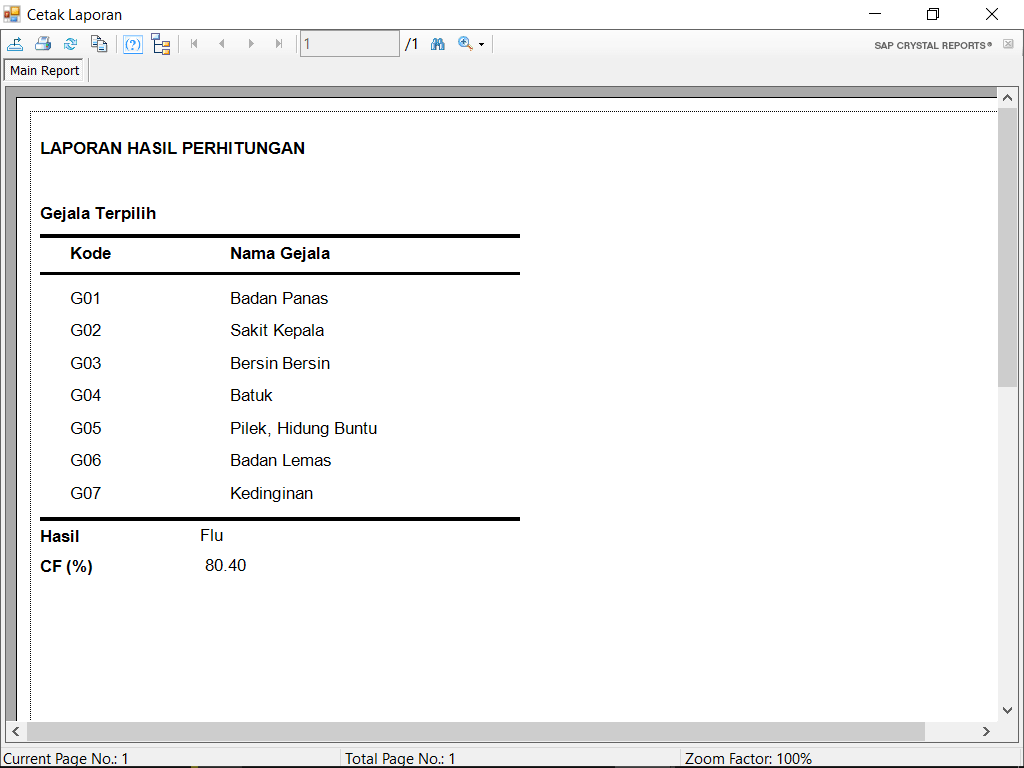Go to the last page arrow
The image size is (1024, 768).
(x=279, y=44)
